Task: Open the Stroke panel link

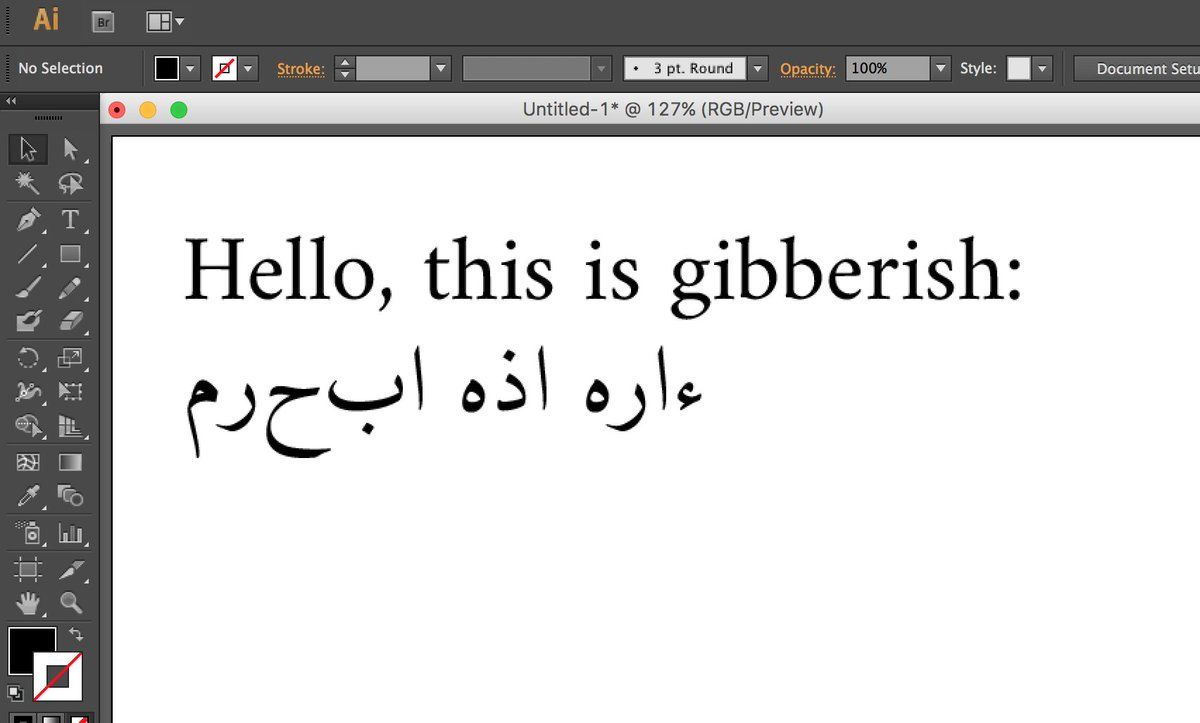Action: (300, 69)
